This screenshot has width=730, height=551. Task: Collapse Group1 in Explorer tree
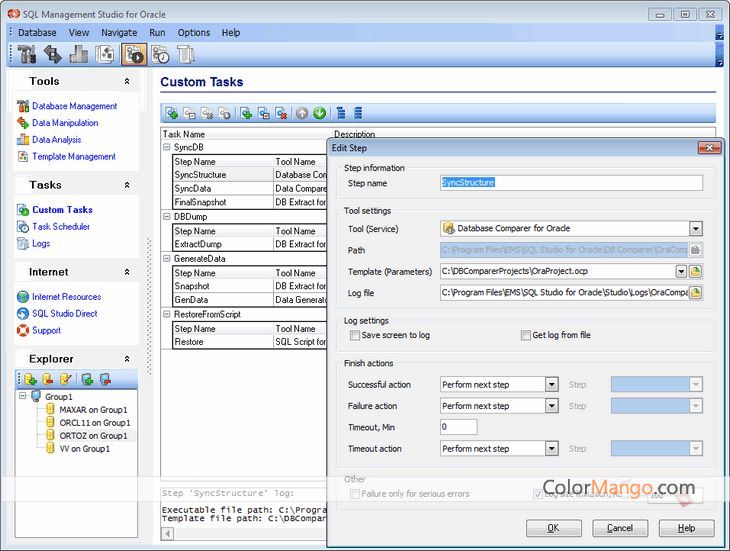(22, 396)
